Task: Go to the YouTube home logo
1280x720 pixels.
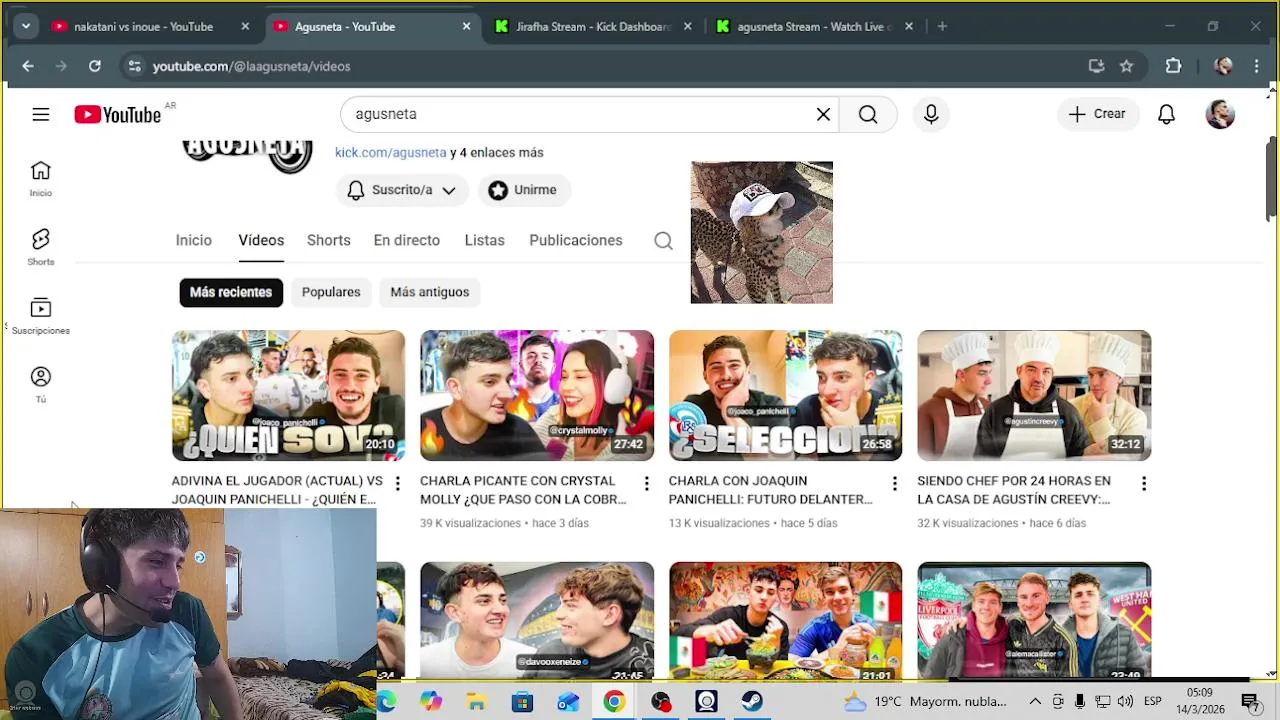Action: pos(118,114)
